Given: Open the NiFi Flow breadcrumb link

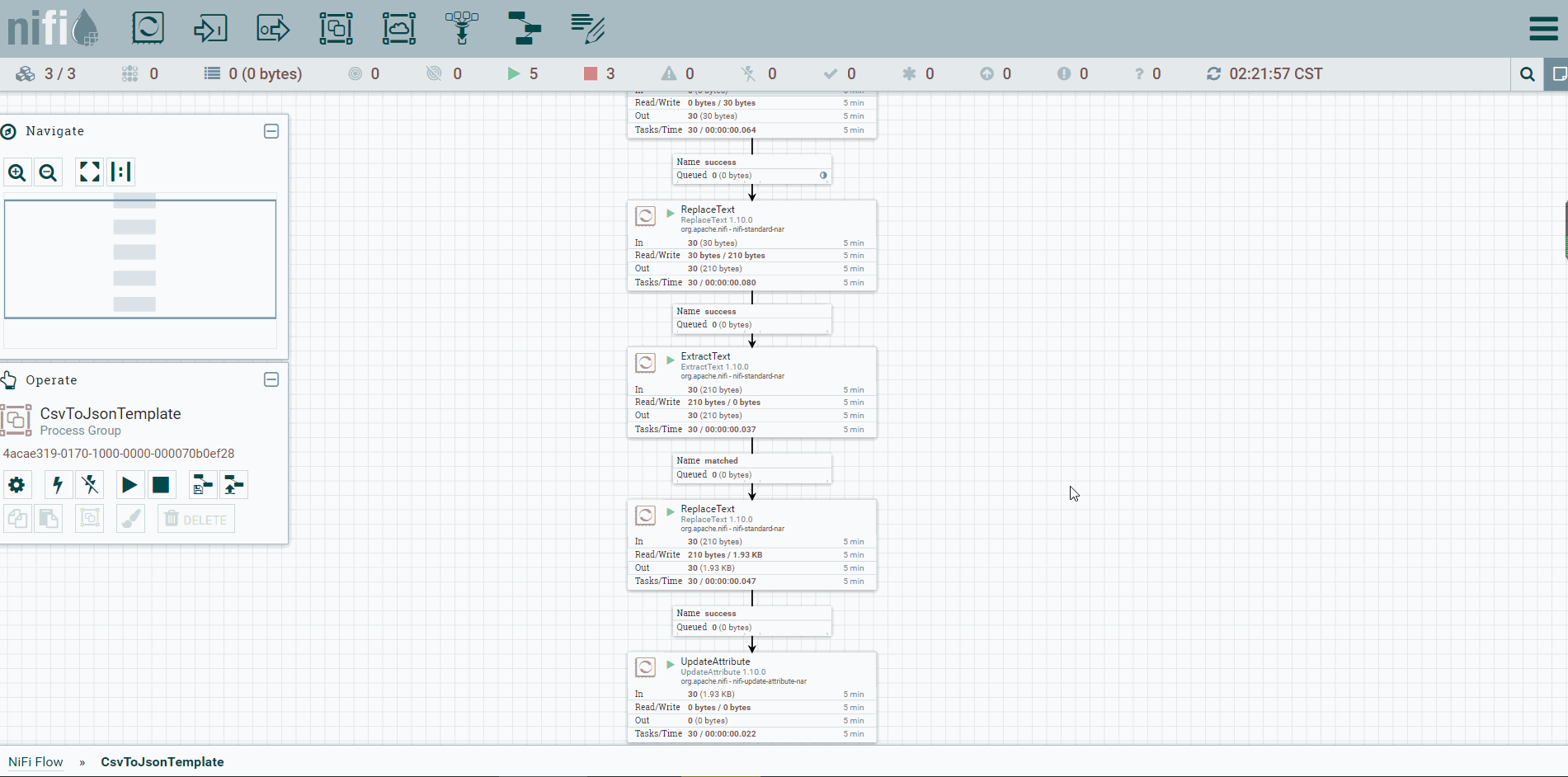Looking at the screenshot, I should 35,761.
